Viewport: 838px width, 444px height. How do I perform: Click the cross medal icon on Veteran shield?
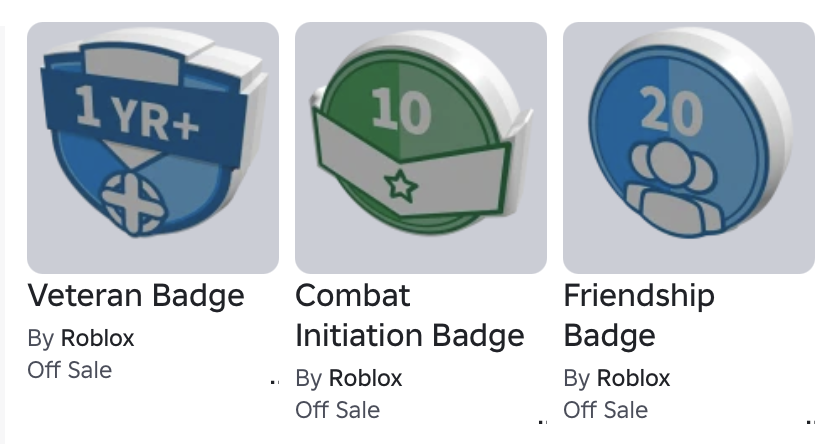click(x=134, y=205)
